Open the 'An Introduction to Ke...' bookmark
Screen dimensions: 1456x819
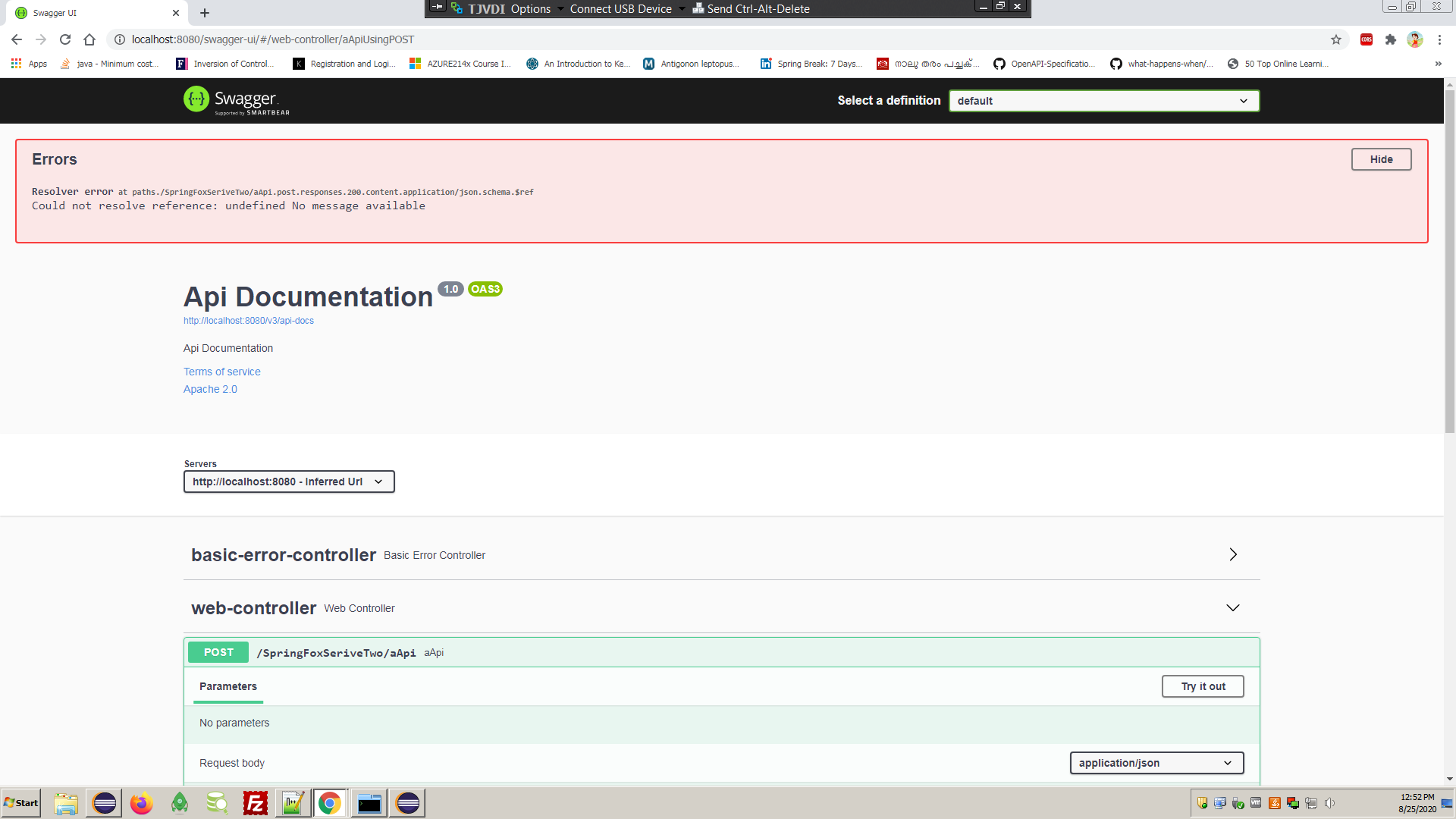[579, 64]
